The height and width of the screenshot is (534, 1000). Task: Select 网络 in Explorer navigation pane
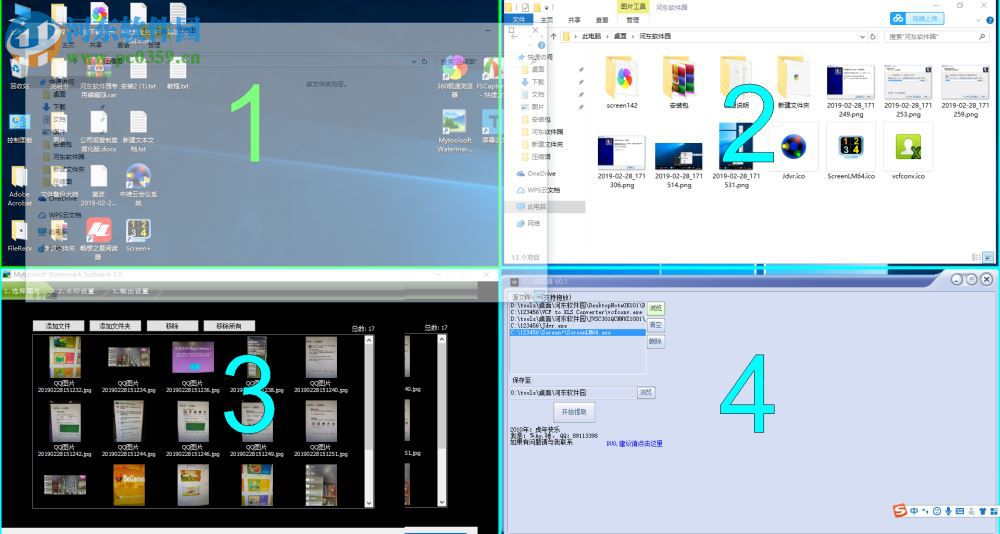[534, 223]
